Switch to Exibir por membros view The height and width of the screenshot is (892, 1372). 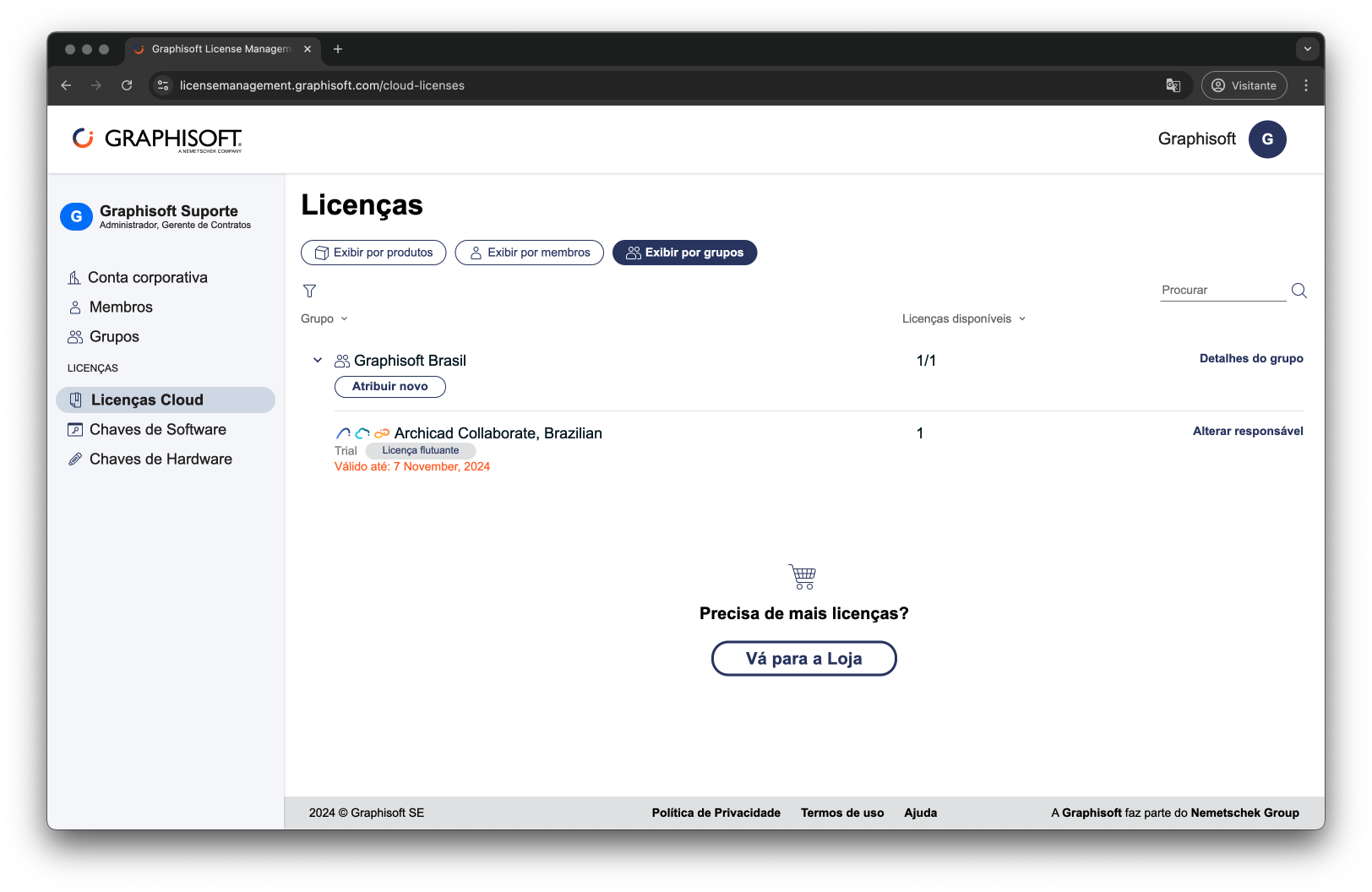coord(530,253)
